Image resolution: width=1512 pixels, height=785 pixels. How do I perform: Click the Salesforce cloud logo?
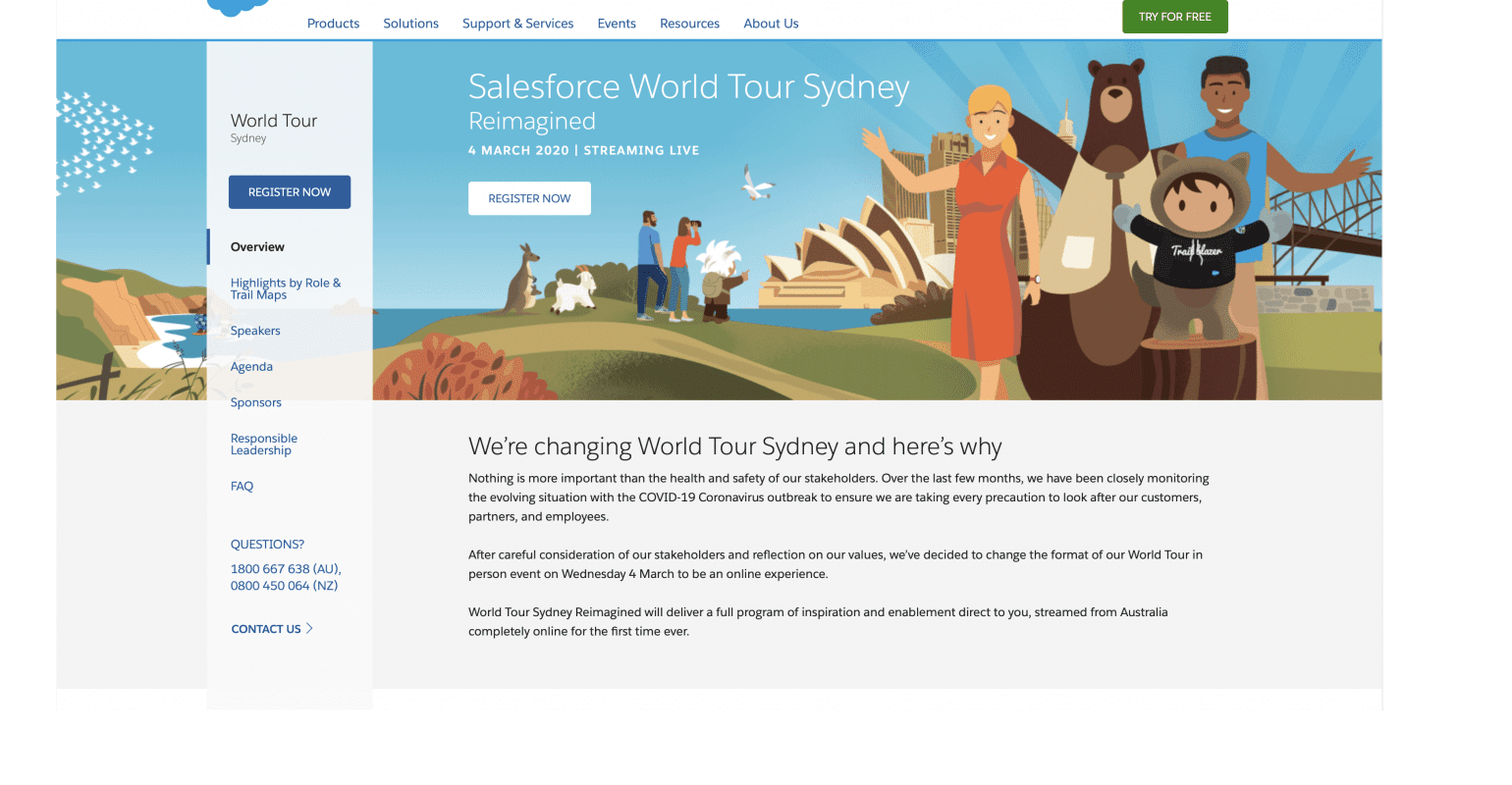pyautogui.click(x=239, y=7)
